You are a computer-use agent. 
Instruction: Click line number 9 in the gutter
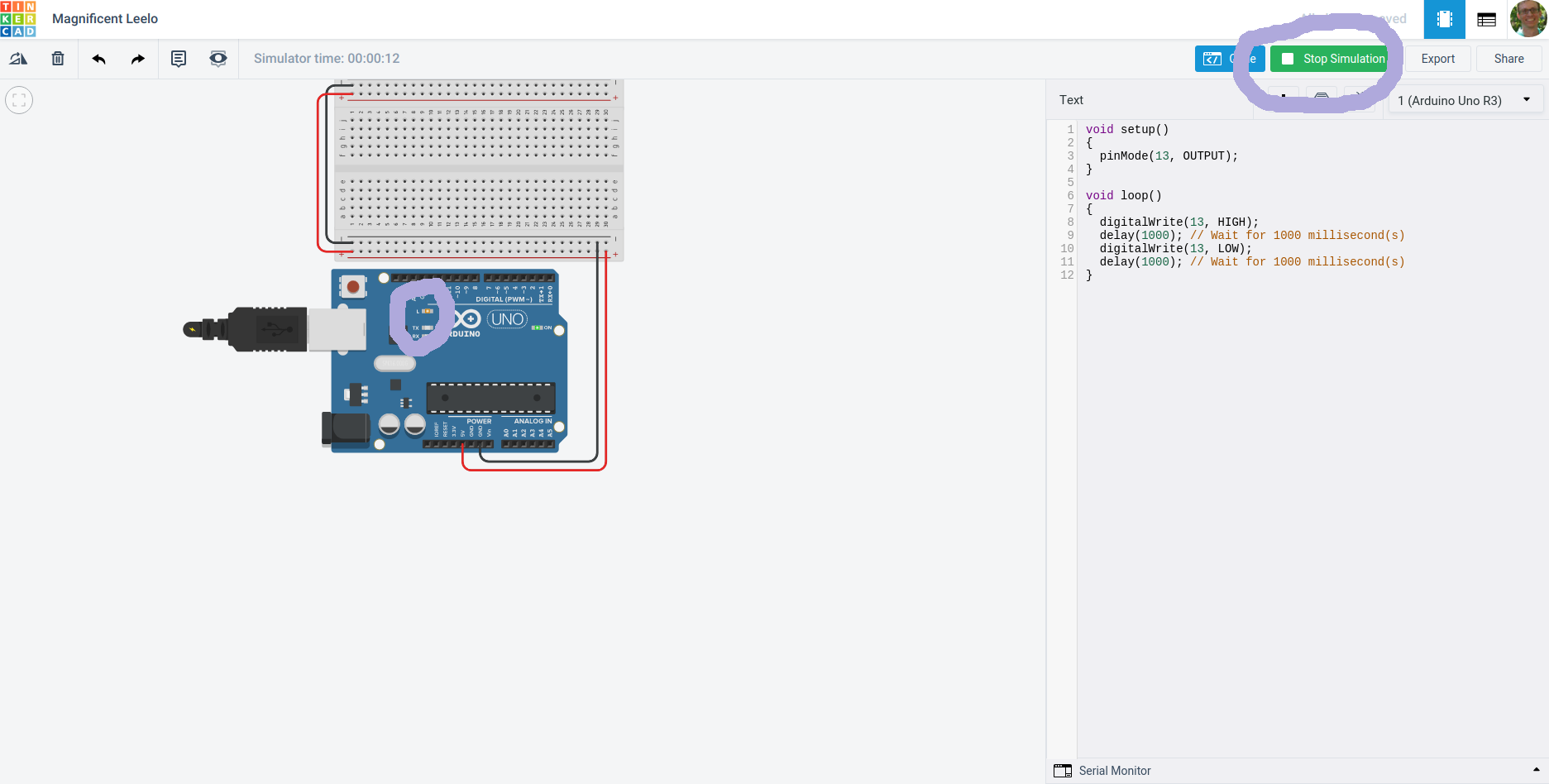[x=1070, y=235]
